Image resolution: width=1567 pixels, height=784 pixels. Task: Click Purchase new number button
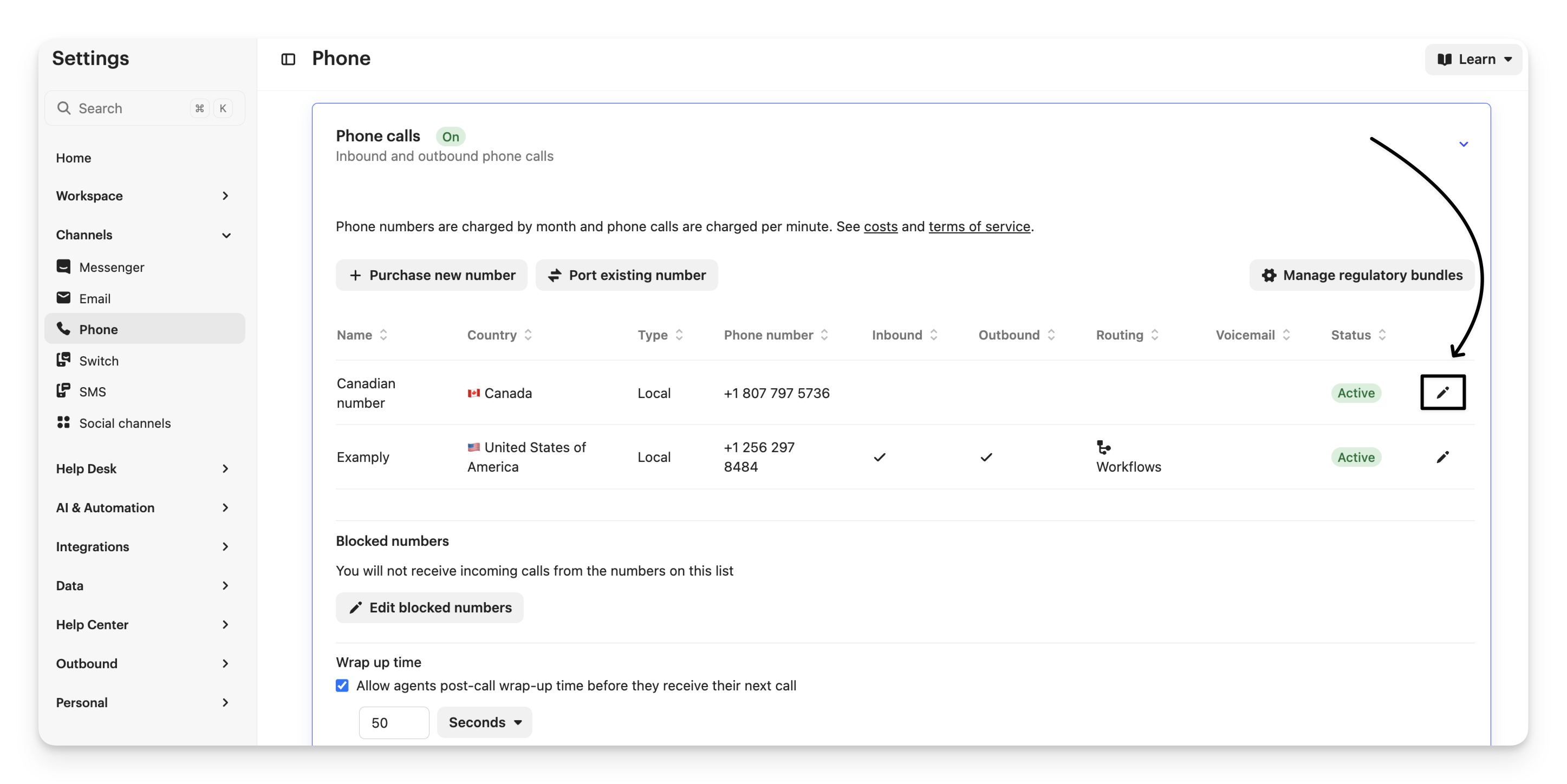point(431,275)
